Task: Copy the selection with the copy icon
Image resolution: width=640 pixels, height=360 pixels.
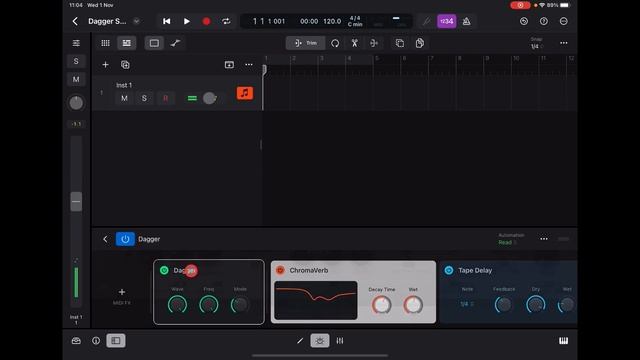Action: (400, 43)
